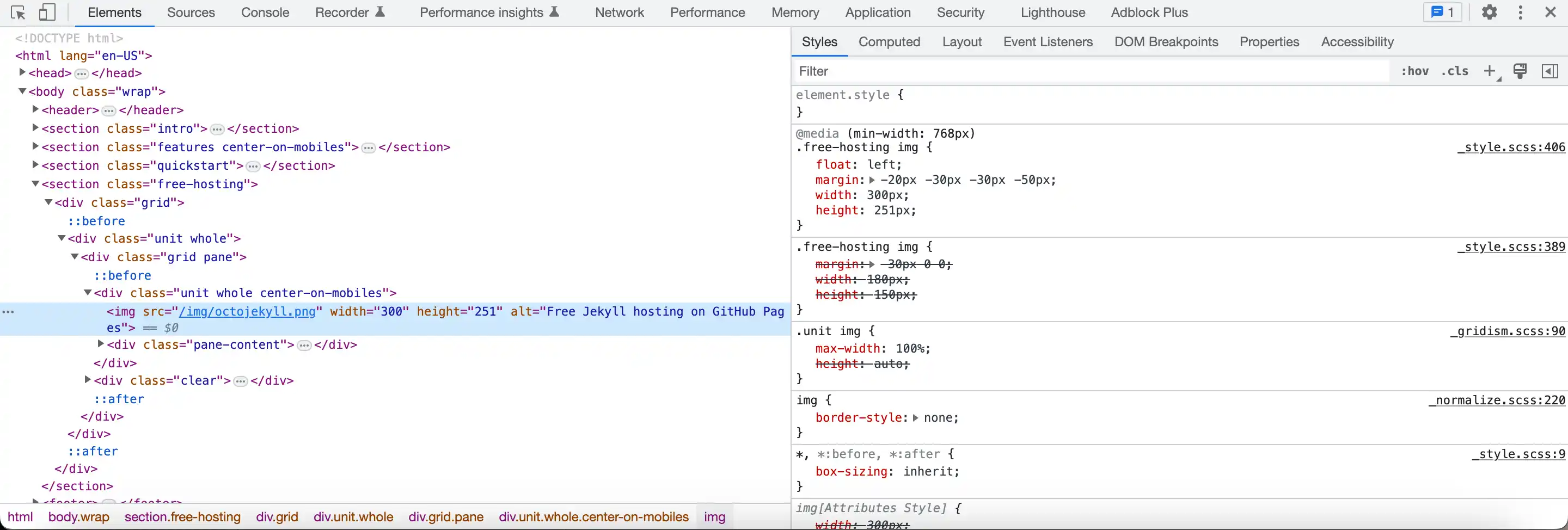Follow the /img/octojekyll.png src link
Image resolution: width=1568 pixels, height=530 pixels.
point(247,312)
